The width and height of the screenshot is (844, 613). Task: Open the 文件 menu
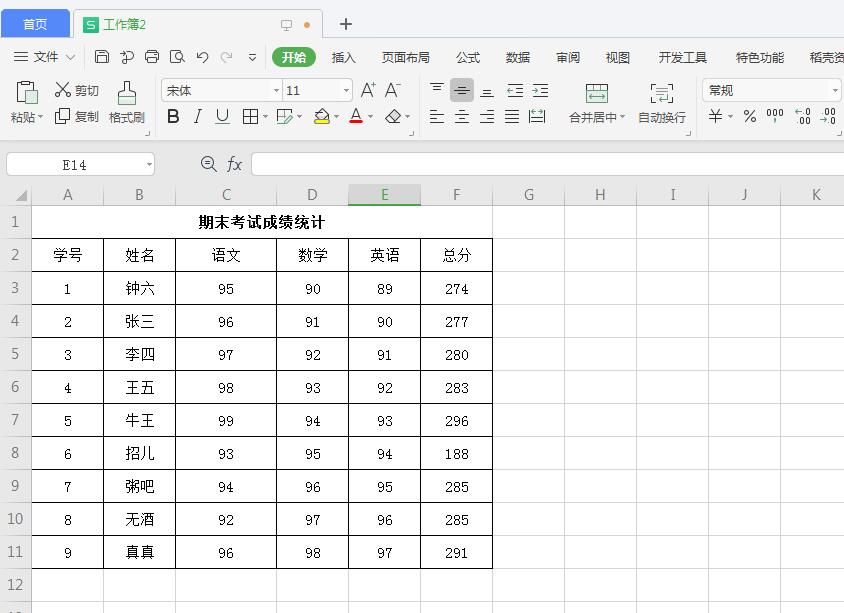(46, 57)
